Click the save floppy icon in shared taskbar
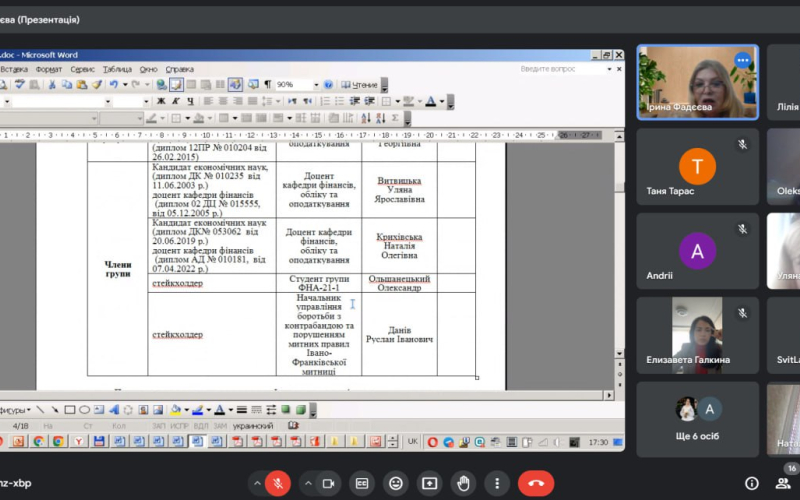This screenshot has height=500, width=800. pyautogui.click(x=99, y=441)
